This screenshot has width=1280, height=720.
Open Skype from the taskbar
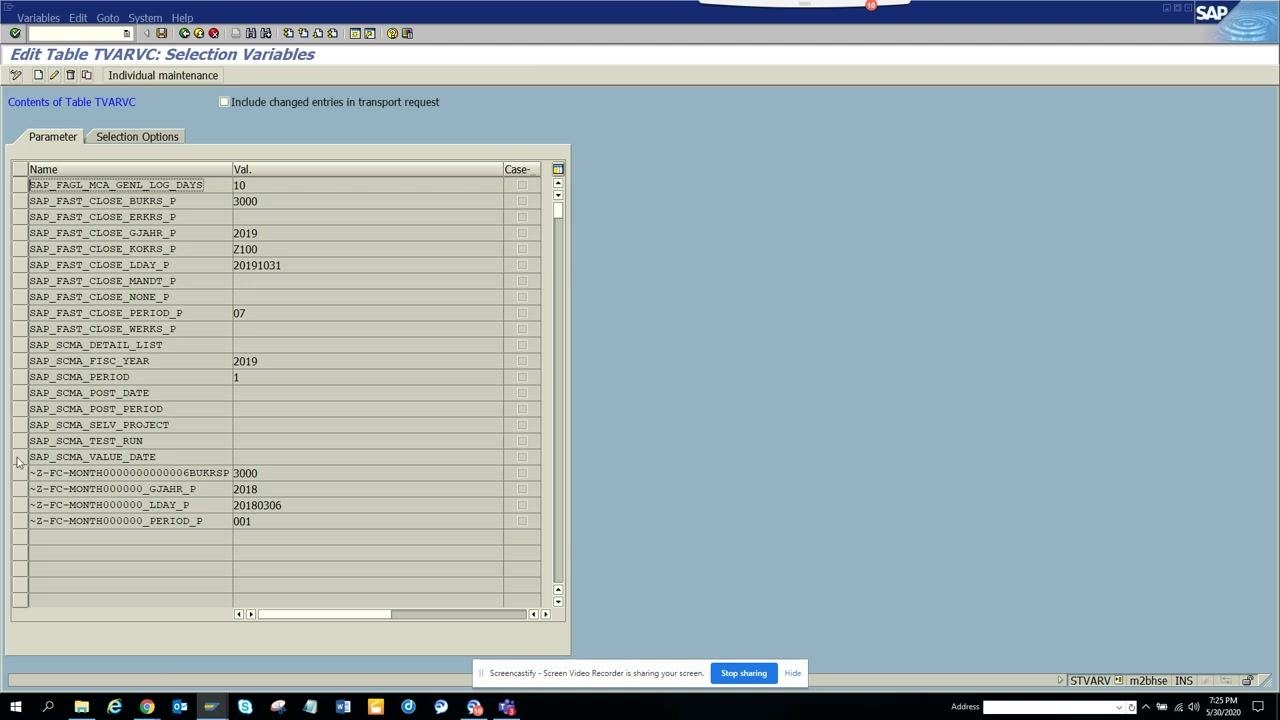245,707
